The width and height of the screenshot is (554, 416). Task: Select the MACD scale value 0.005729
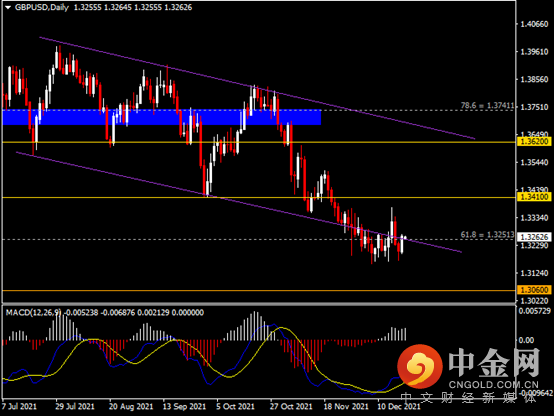coord(535,311)
